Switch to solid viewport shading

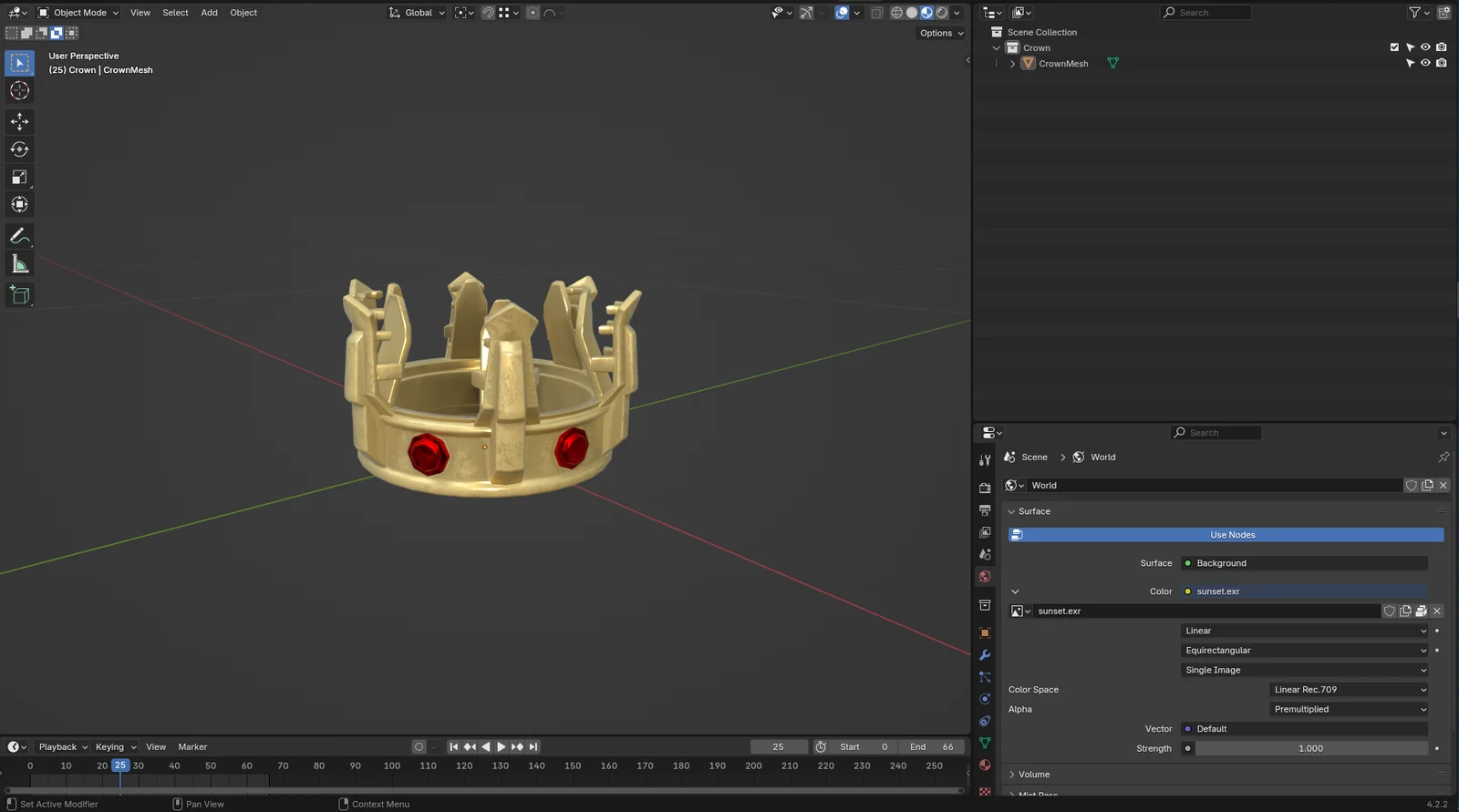pos(912,13)
